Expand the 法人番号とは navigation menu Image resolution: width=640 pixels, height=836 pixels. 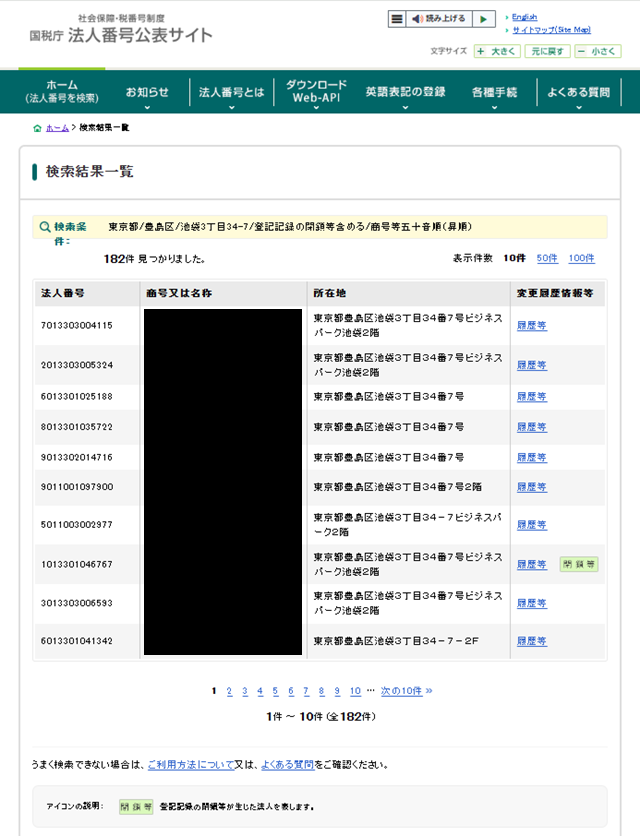[x=232, y=93]
